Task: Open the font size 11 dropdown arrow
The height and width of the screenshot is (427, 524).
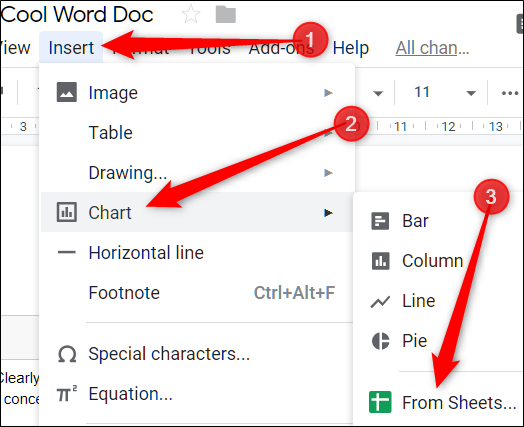Action: point(471,93)
